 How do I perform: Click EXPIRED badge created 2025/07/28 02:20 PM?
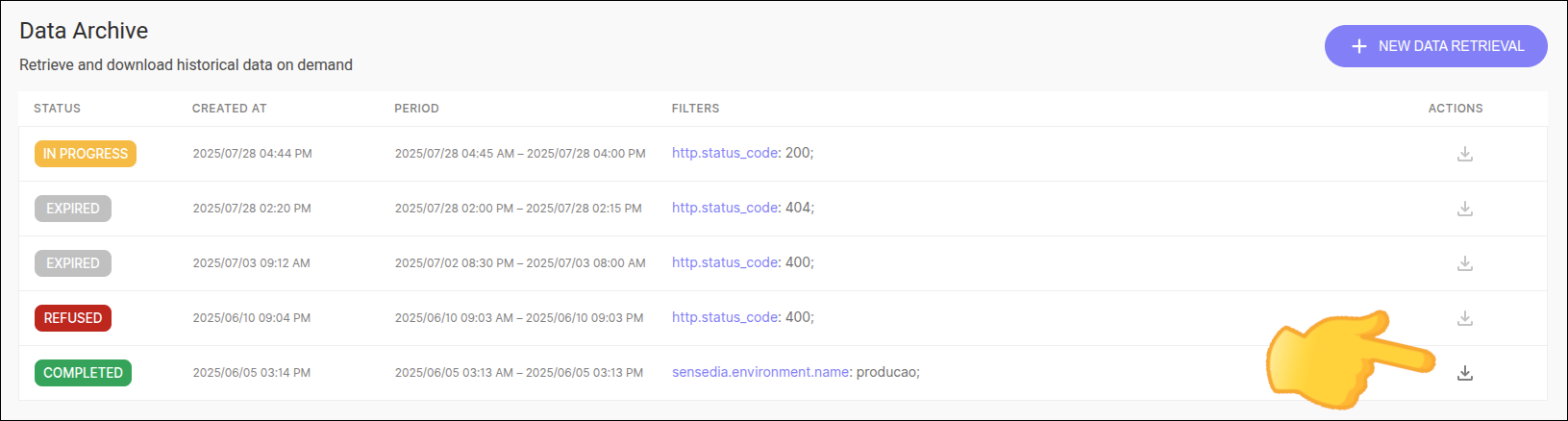(73, 209)
